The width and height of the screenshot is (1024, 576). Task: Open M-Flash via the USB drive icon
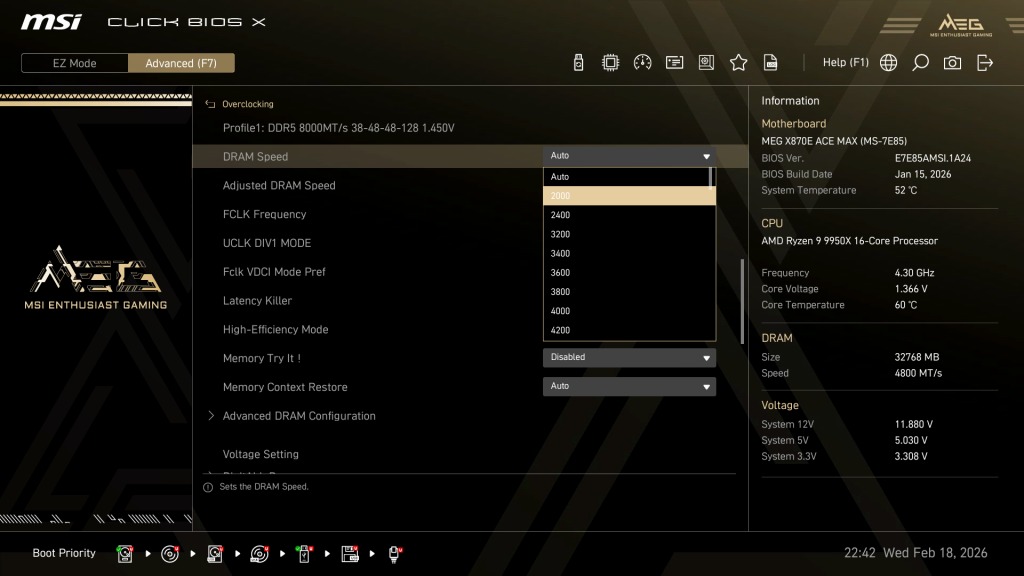tap(578, 63)
